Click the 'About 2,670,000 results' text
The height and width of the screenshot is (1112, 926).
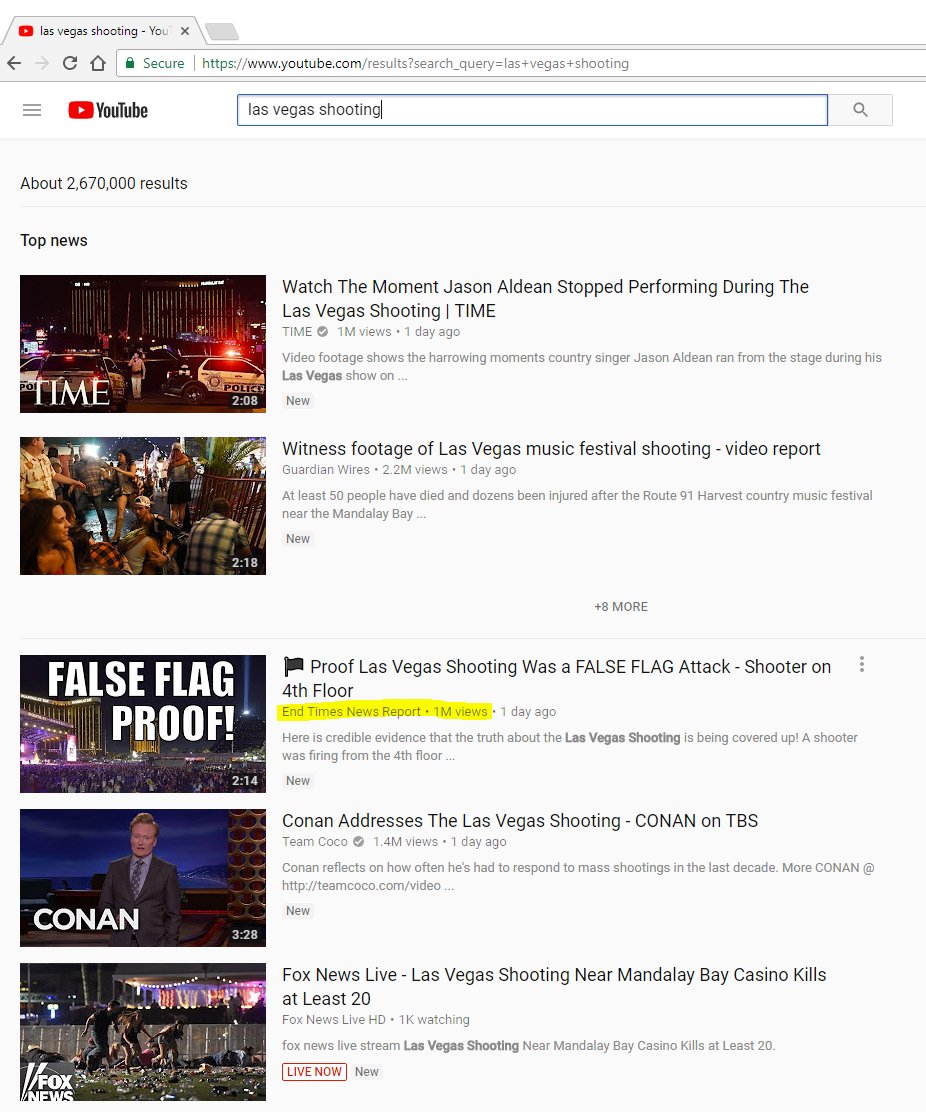pyautogui.click(x=104, y=184)
